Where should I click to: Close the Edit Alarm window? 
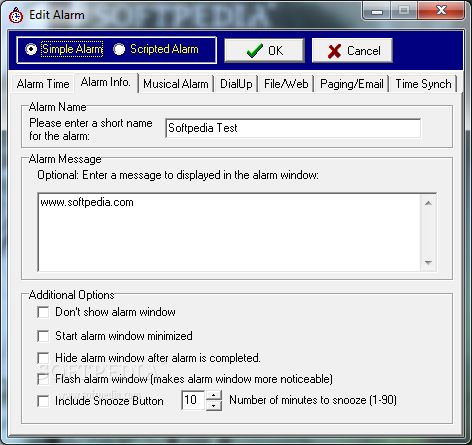[441, 11]
